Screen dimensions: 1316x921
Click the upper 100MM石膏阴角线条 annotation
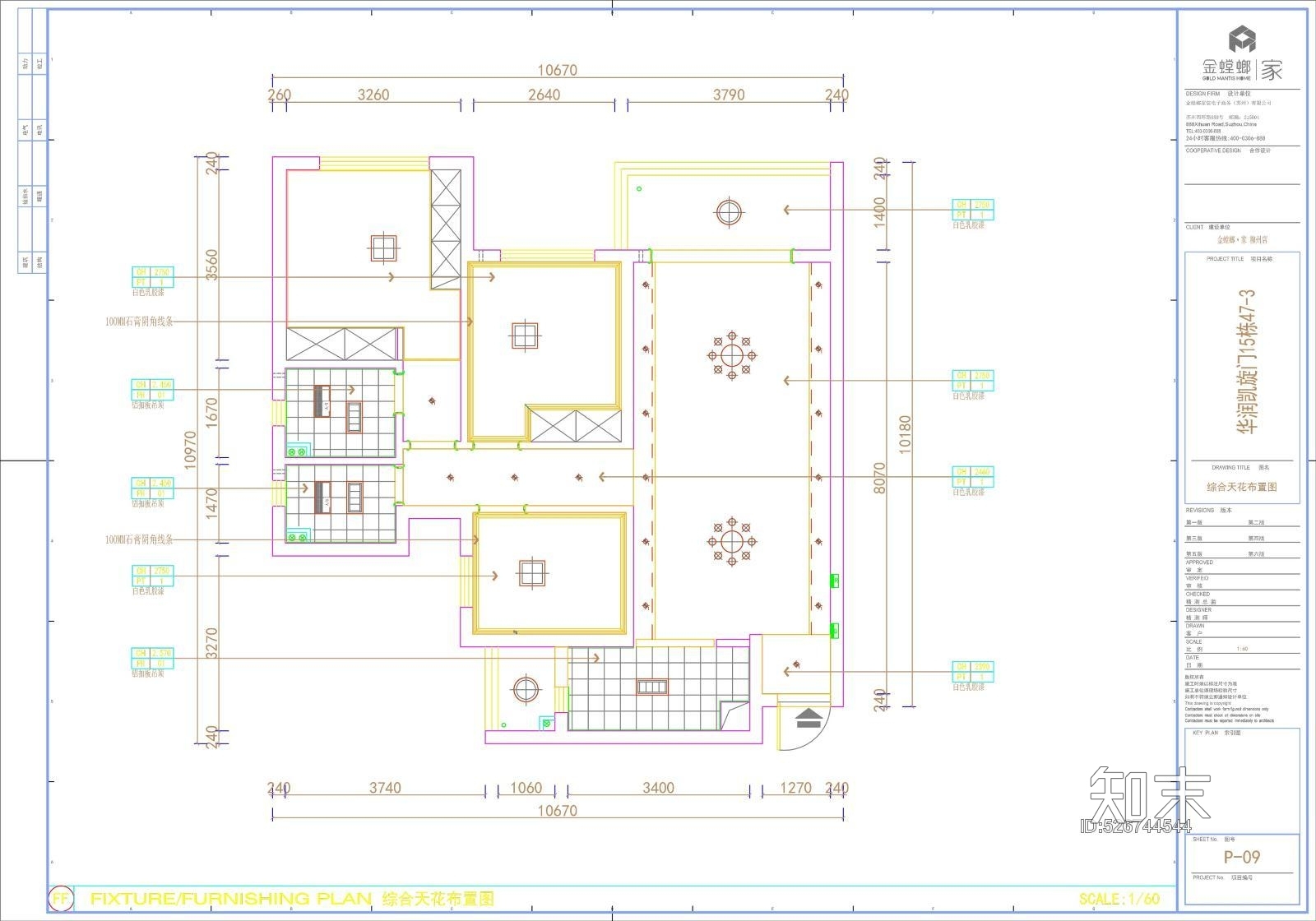point(139,322)
